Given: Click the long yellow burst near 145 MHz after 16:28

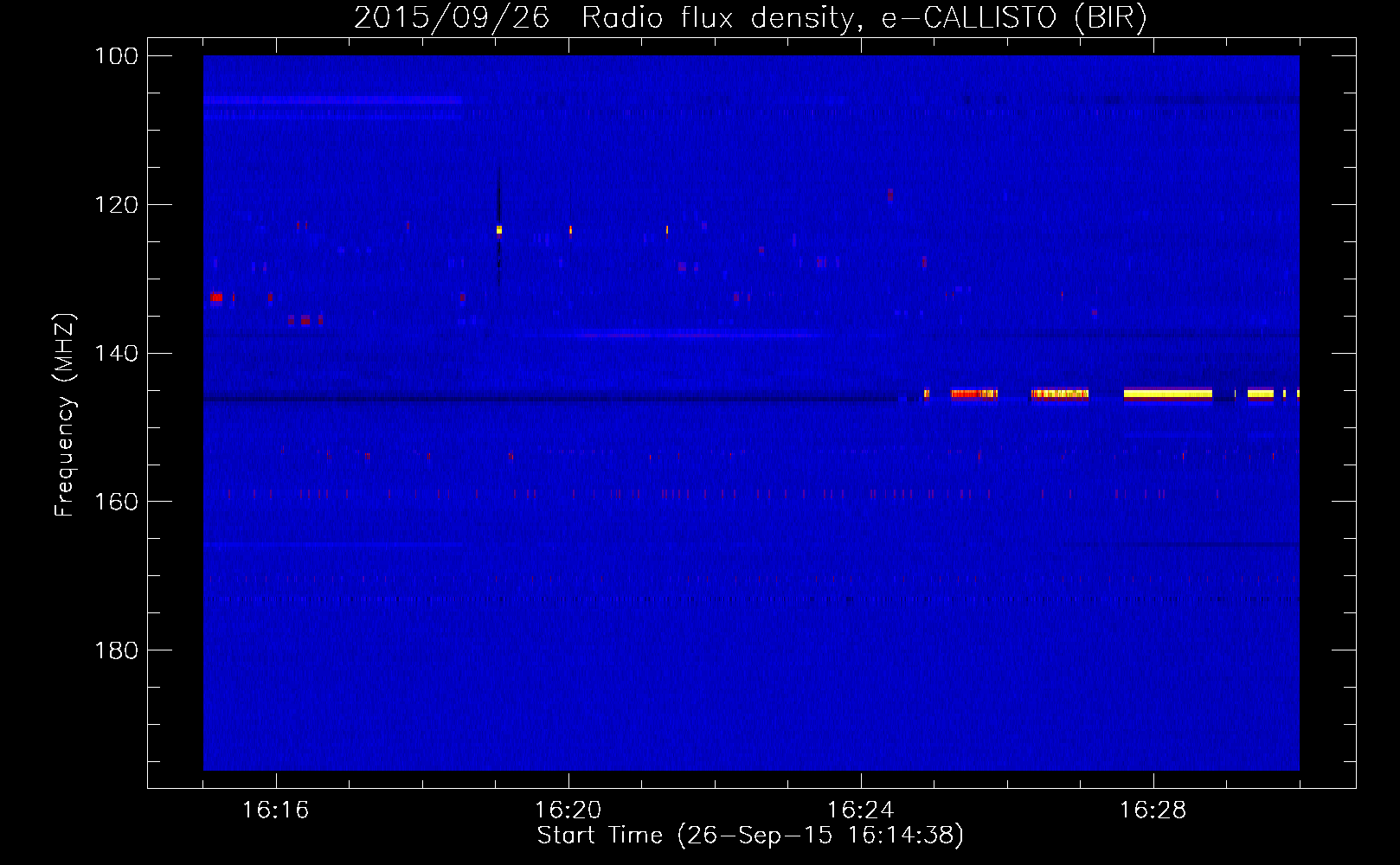Looking at the screenshot, I should tap(1168, 394).
